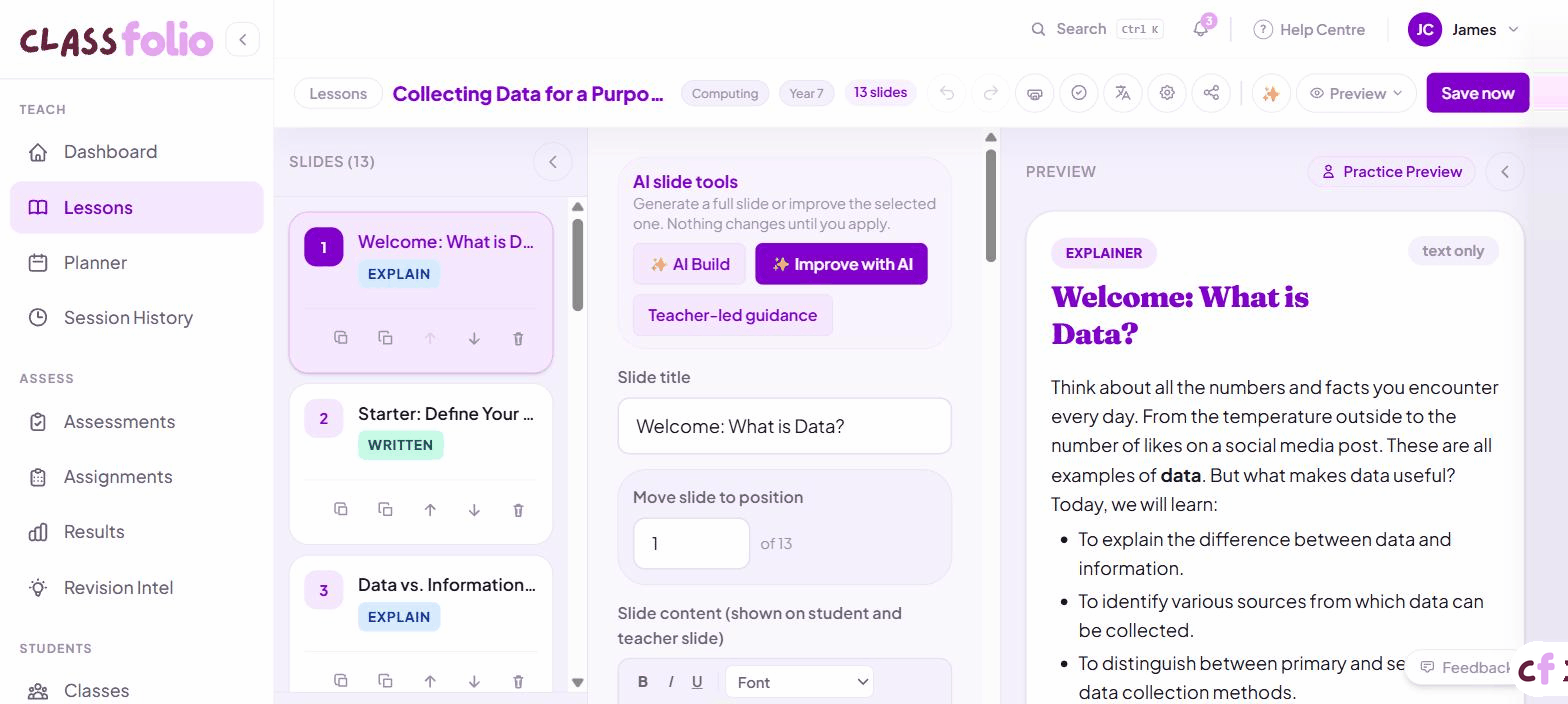Collapse the preview panel chevron

(1505, 172)
